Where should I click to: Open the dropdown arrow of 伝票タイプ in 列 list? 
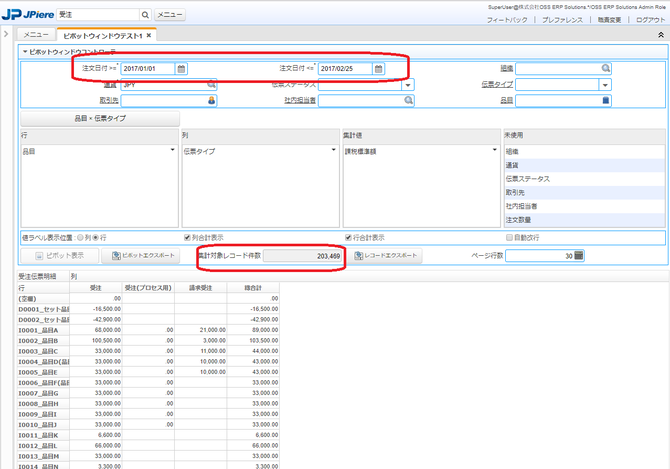(334, 149)
